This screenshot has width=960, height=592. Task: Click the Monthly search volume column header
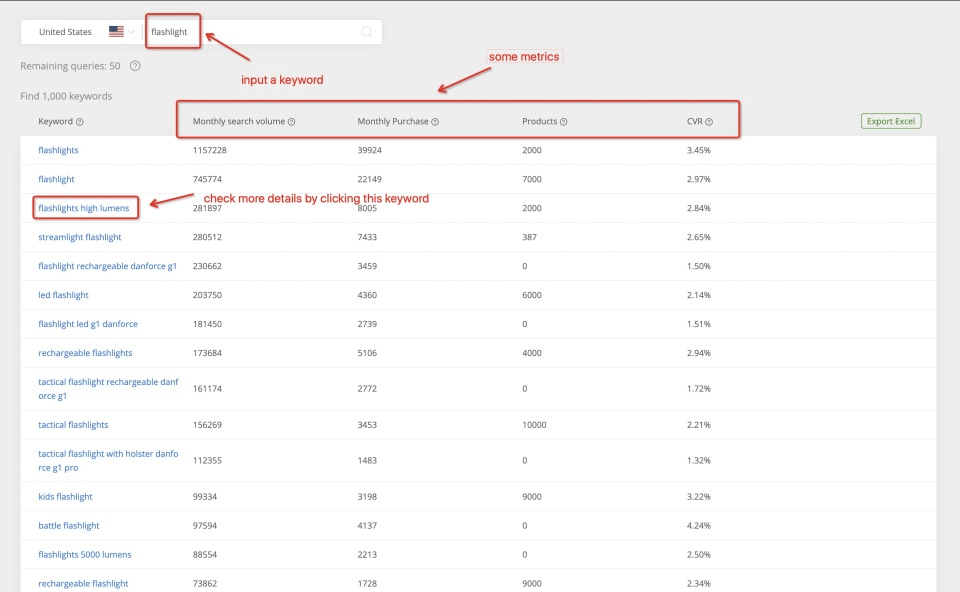(239, 121)
